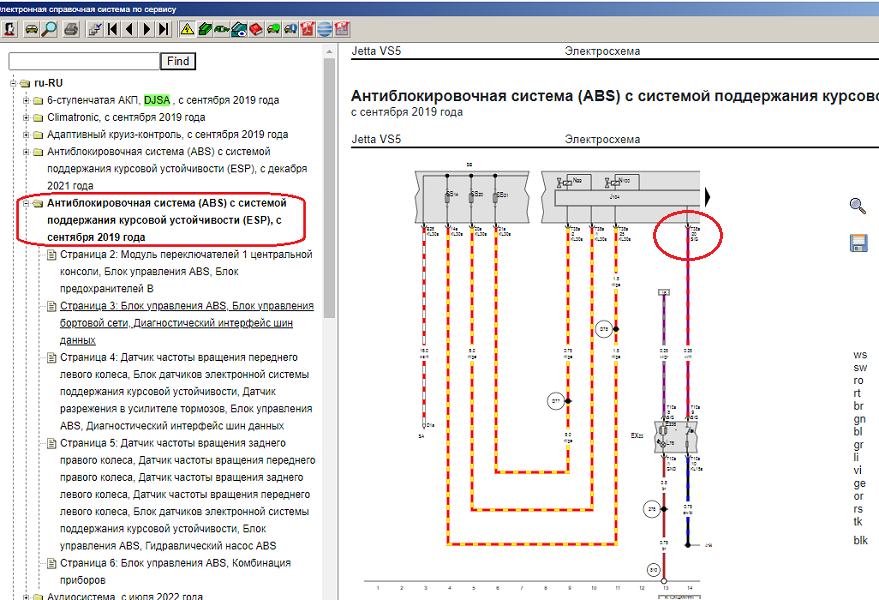The width and height of the screenshot is (879, 600).
Task: Select the ru-RU root folder
Action: coord(48,83)
